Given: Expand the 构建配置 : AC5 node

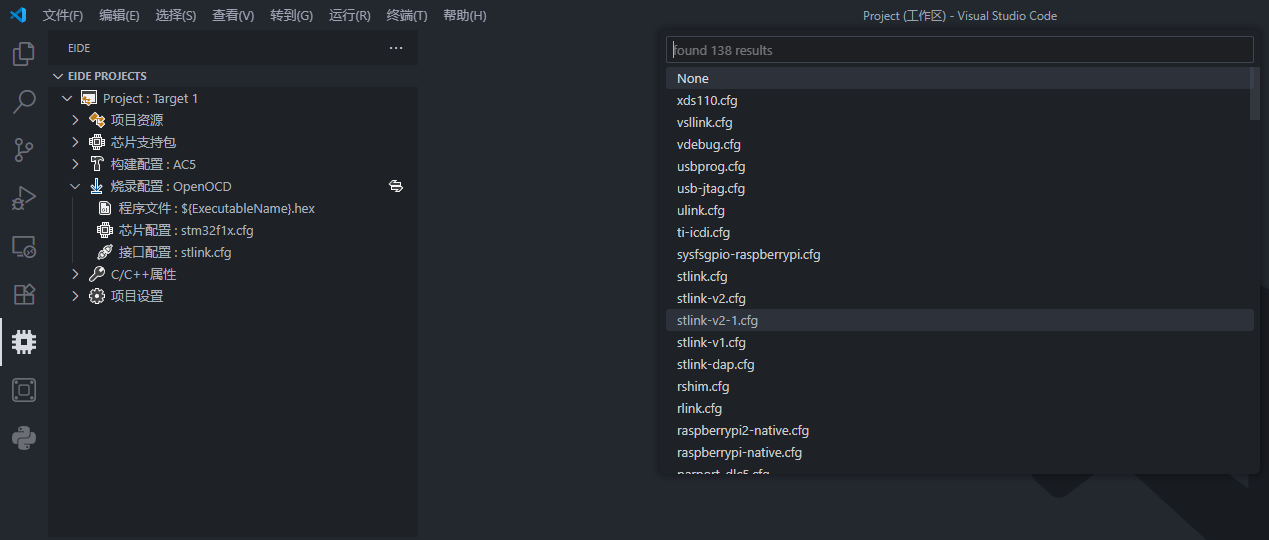Looking at the screenshot, I should [75, 164].
